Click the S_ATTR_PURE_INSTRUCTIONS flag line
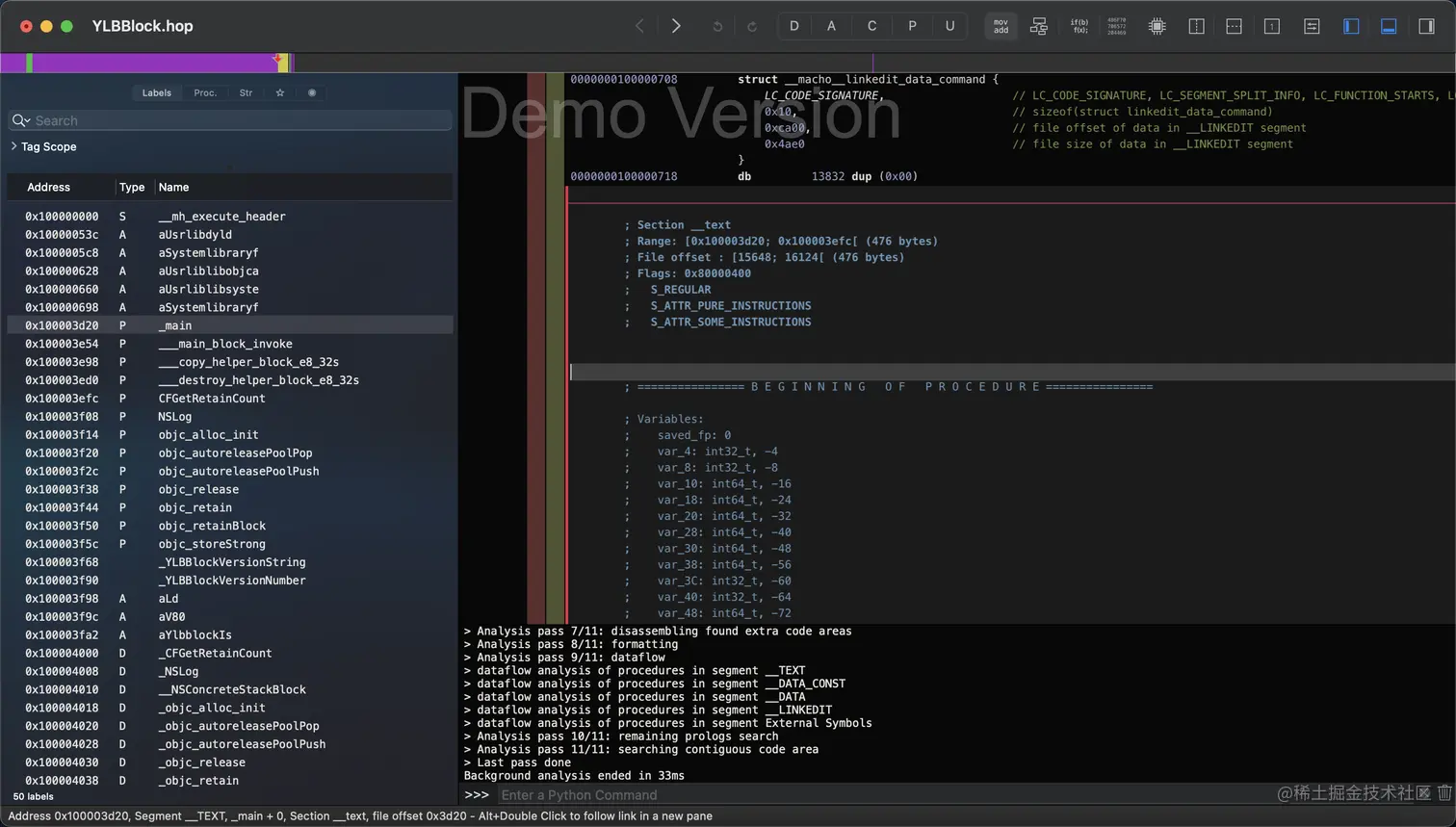 pyautogui.click(x=731, y=306)
